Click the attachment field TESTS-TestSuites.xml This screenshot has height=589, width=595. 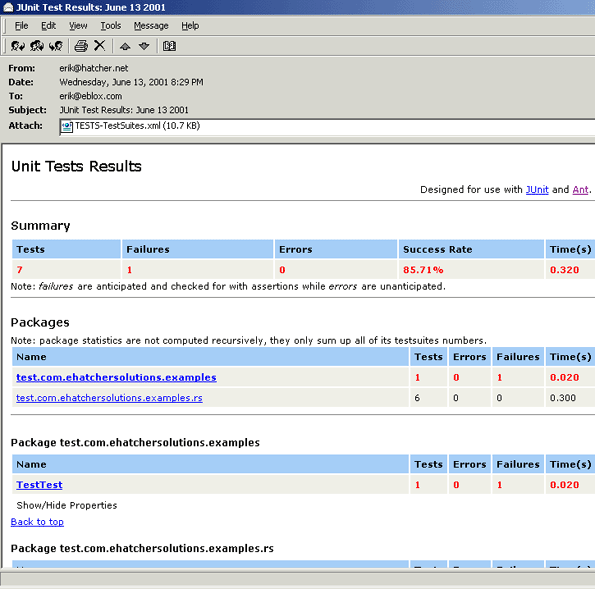(327, 127)
